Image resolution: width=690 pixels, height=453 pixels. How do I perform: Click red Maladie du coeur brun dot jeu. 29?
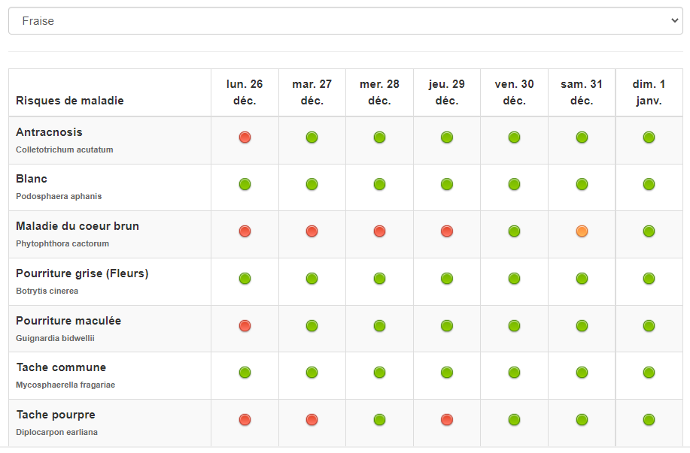coord(447,231)
